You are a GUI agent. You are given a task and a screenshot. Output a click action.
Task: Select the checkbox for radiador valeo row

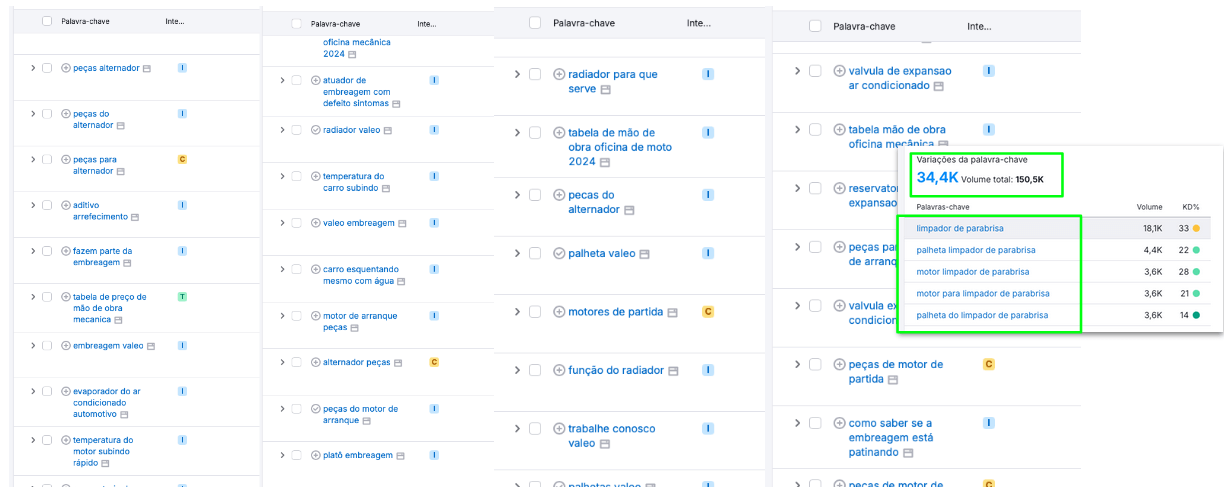pos(297,130)
